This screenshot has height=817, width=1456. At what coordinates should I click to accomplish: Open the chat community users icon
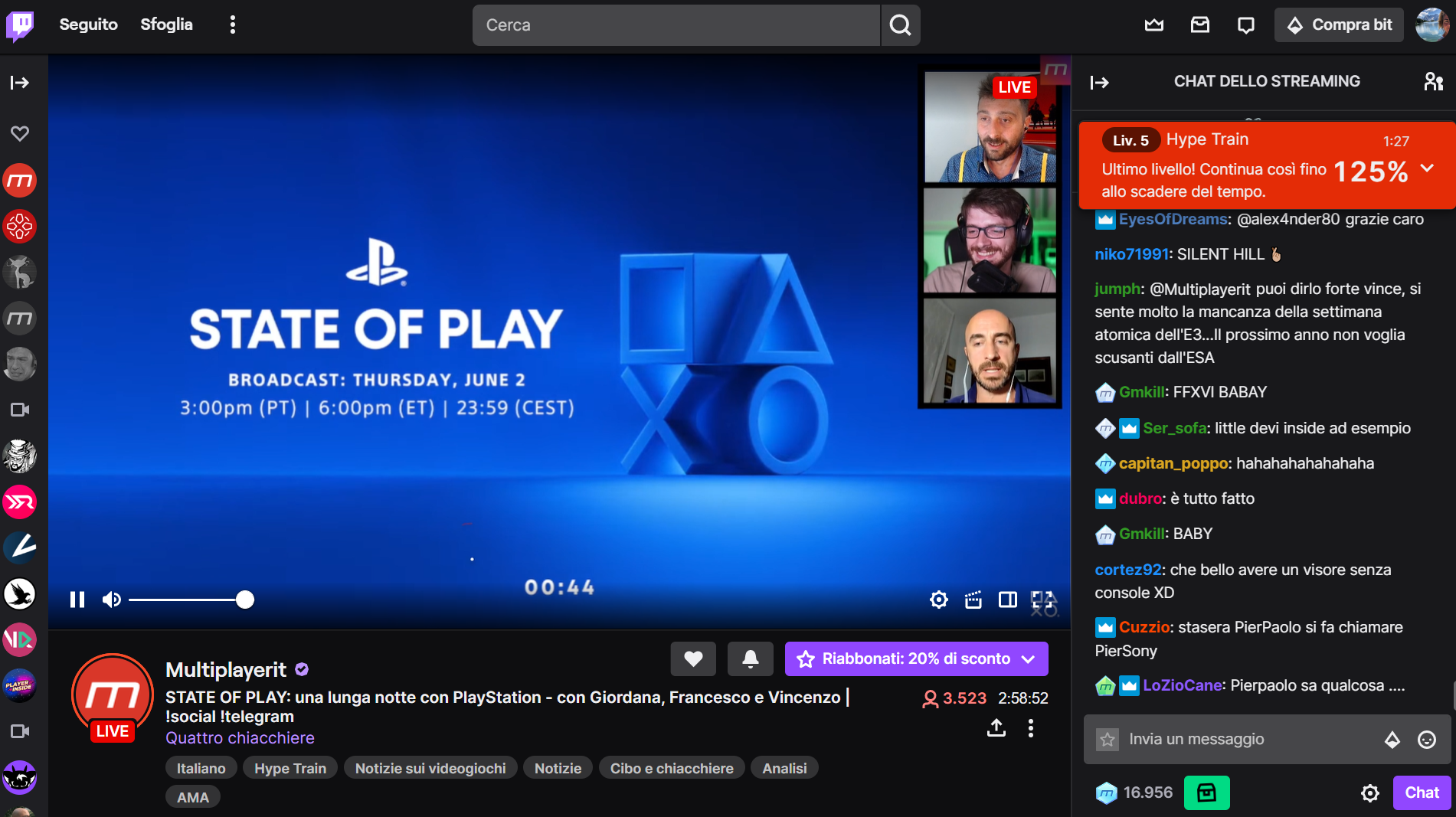coord(1433,81)
